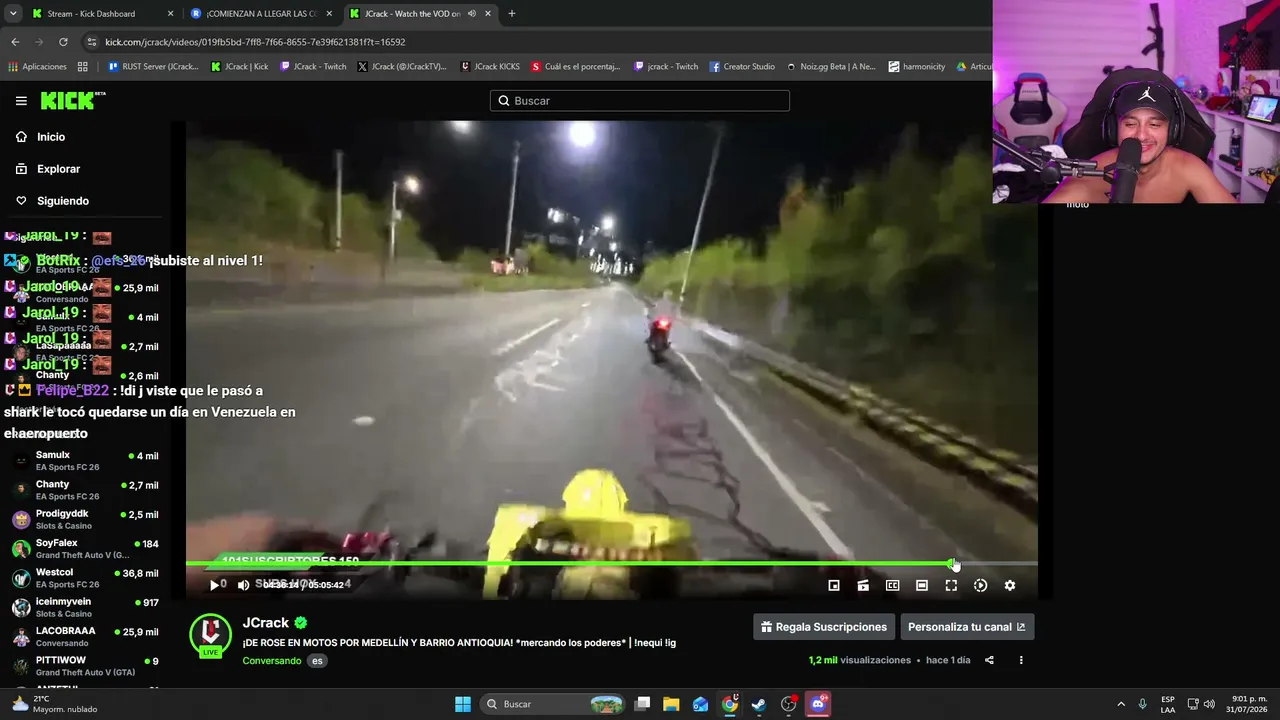
Task: Reload the current page
Action: (63, 42)
